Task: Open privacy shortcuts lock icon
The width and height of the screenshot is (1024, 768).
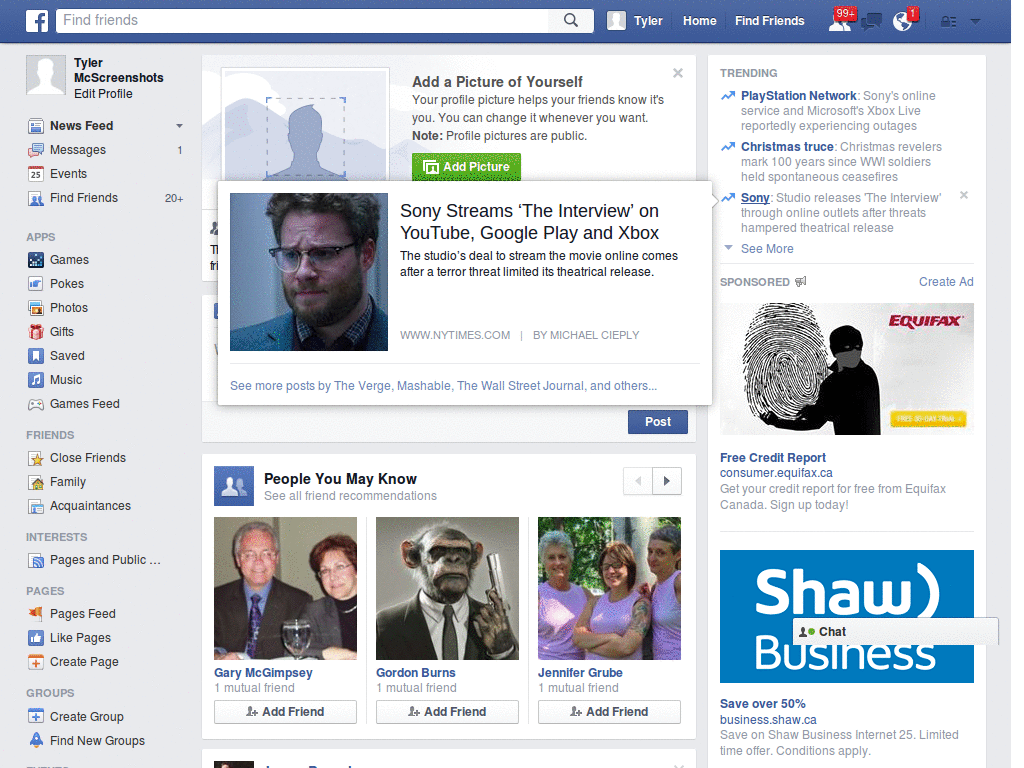Action: [x=948, y=22]
